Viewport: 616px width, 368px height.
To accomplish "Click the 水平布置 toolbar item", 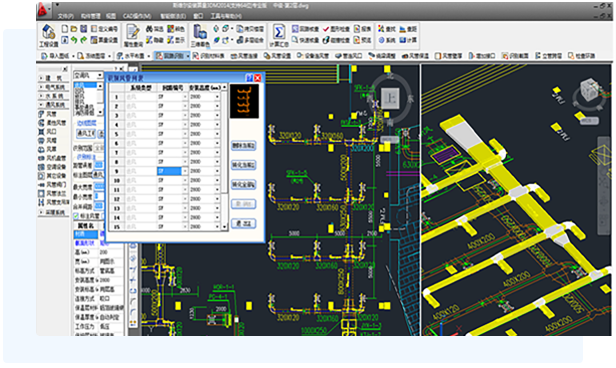I will 131,56.
